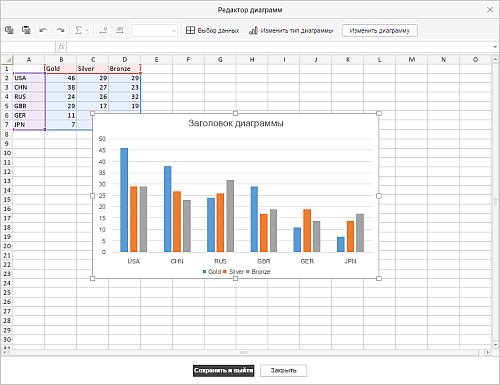Click Сохранить и выйти button
The width and height of the screenshot is (500, 385).
(223, 371)
